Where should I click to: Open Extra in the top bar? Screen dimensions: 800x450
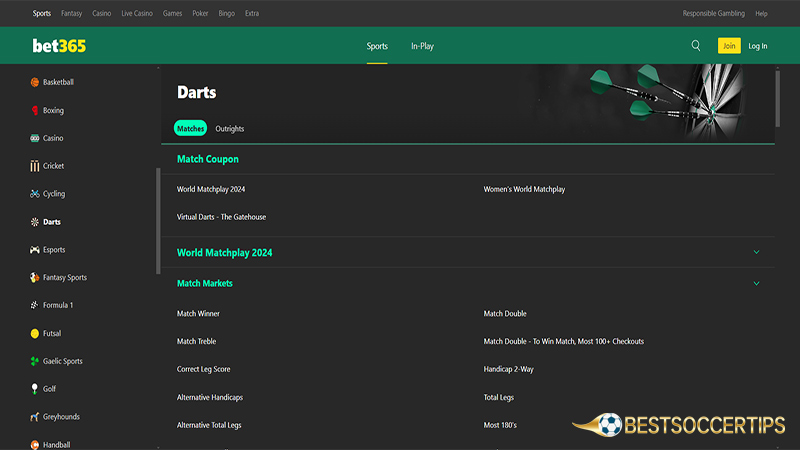pos(252,13)
